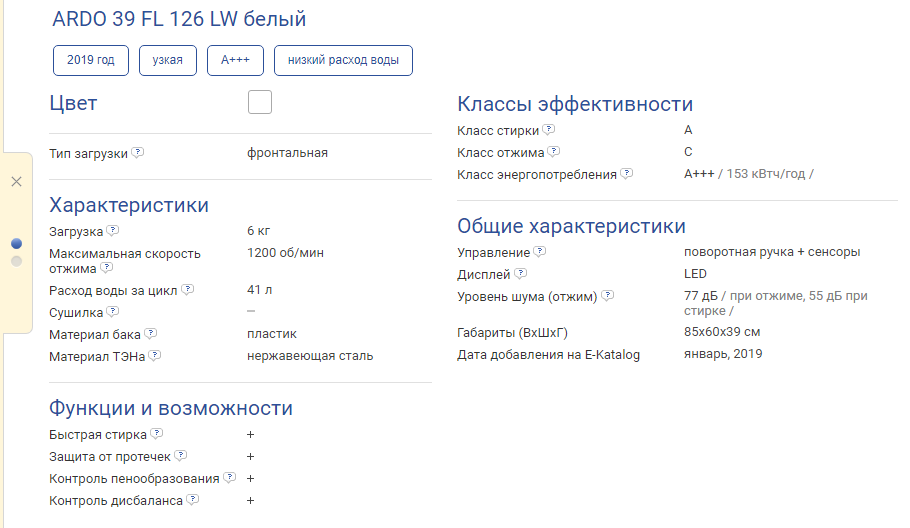
Task: Select the A+++ tag button
Action: pyautogui.click(x=235, y=60)
